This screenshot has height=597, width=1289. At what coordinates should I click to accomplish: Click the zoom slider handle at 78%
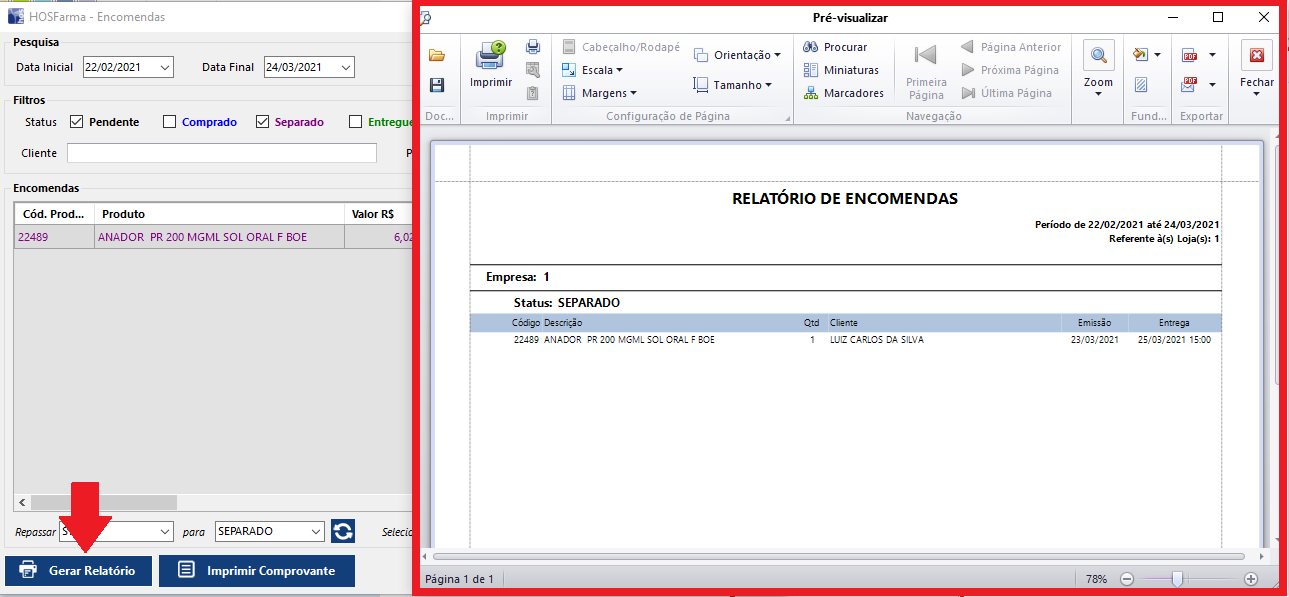[x=1178, y=579]
